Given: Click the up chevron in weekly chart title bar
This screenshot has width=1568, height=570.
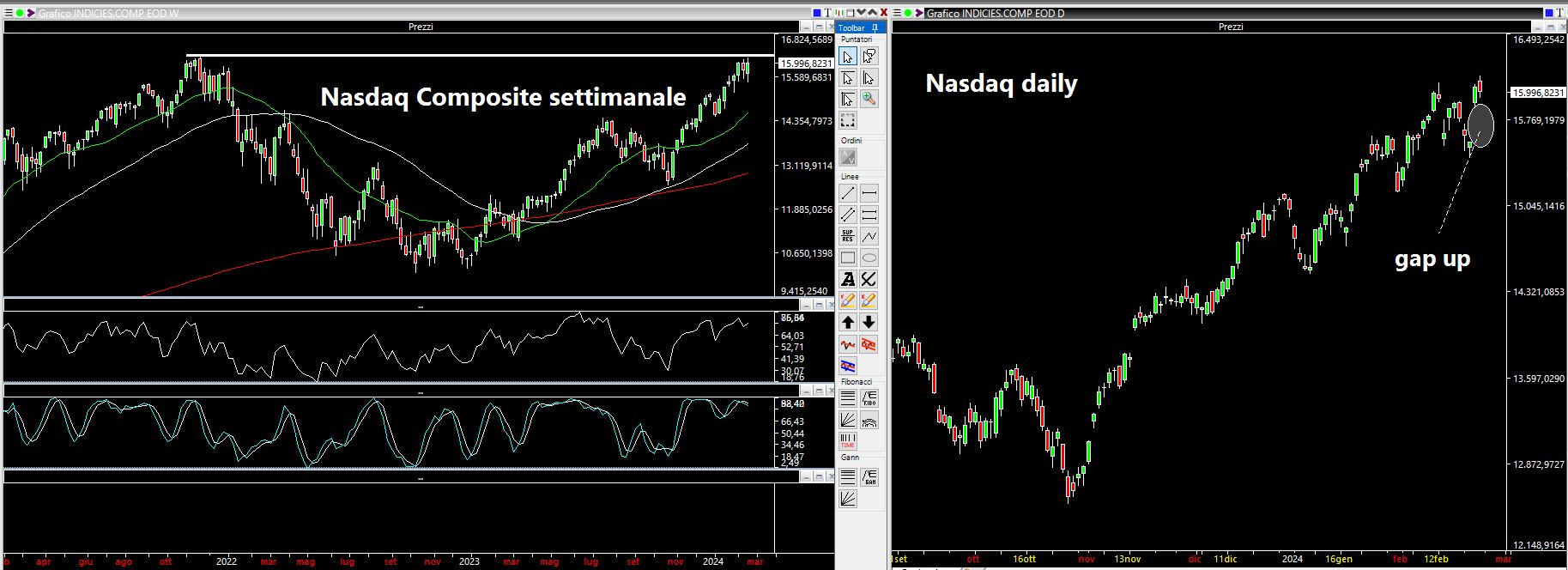Looking at the screenshot, I should pos(873,13).
